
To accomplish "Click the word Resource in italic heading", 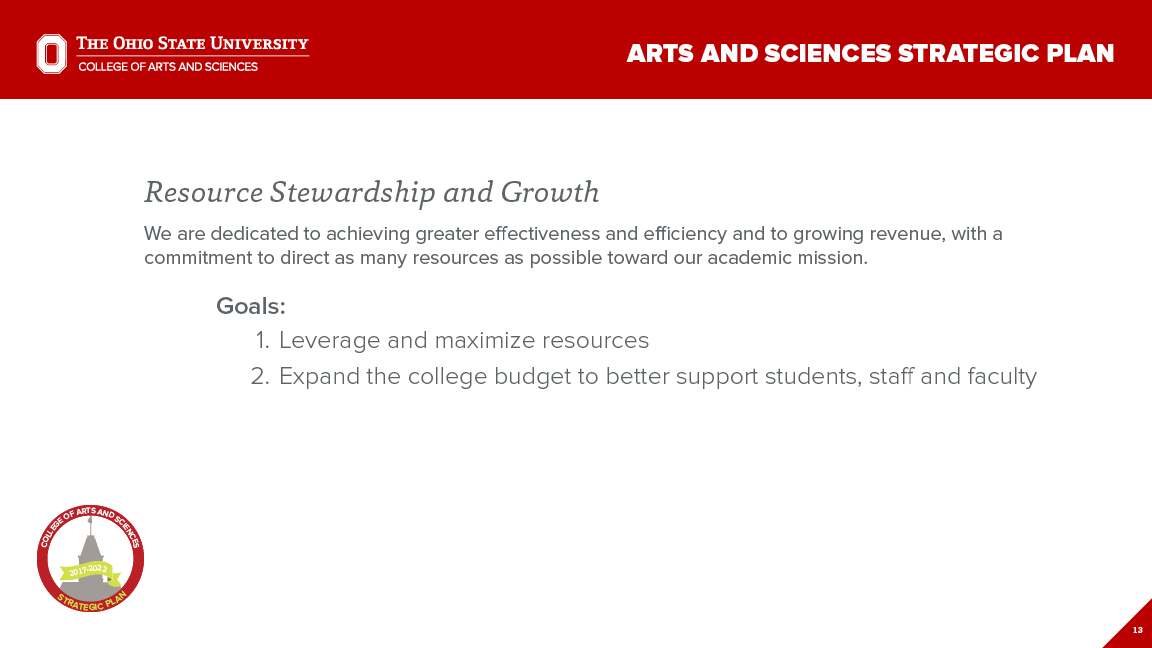I will 202,191.
